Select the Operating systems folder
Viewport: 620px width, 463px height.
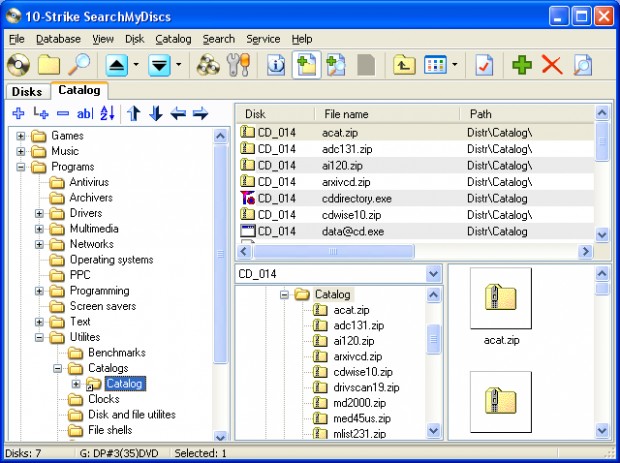pos(112,260)
